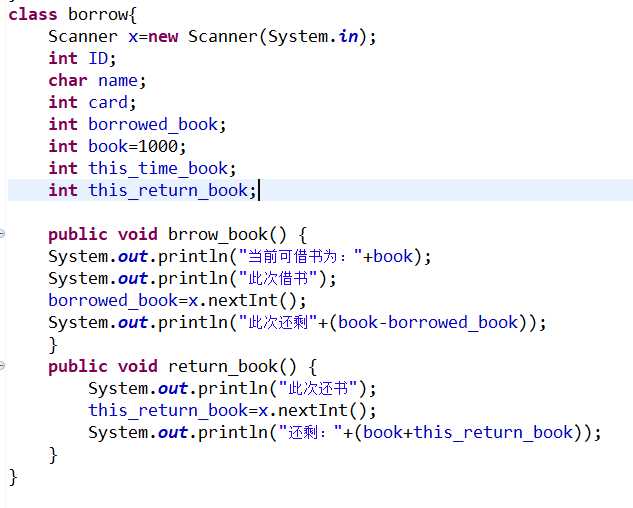
Task: Click the 'class borrow{' declaration line
Action: (x=73, y=15)
